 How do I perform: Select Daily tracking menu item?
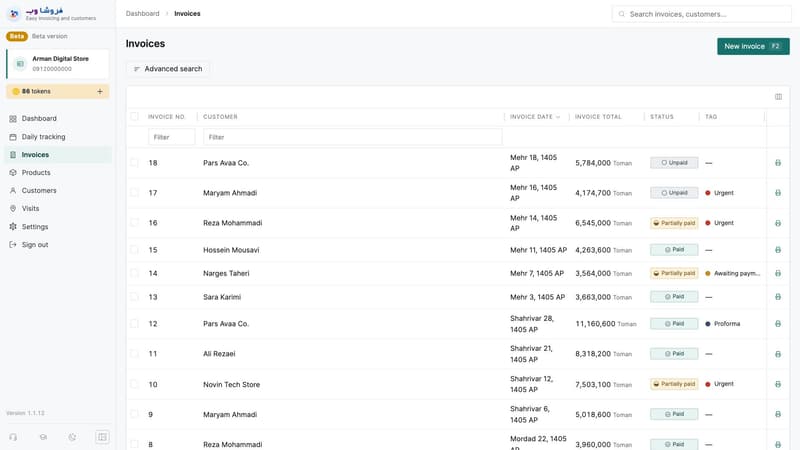click(58, 137)
